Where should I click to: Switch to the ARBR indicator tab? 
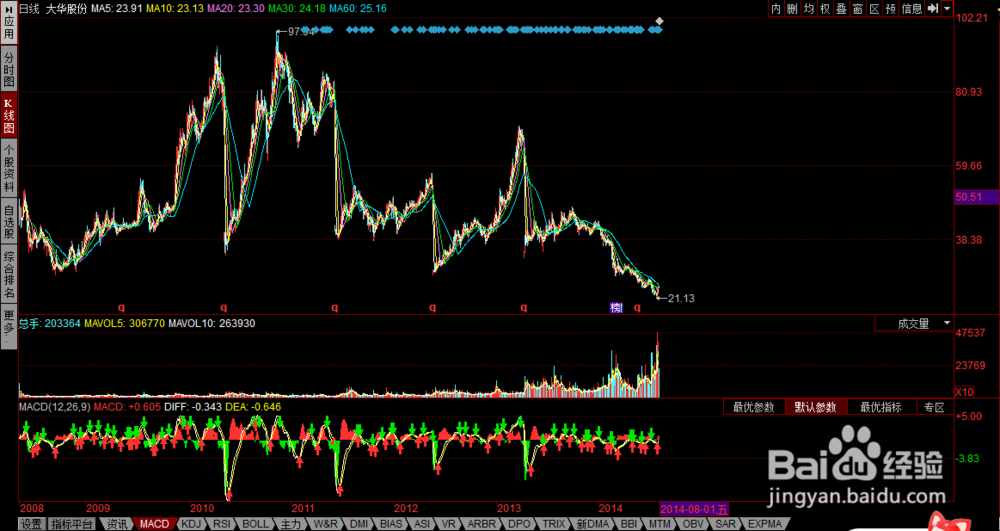click(x=482, y=525)
